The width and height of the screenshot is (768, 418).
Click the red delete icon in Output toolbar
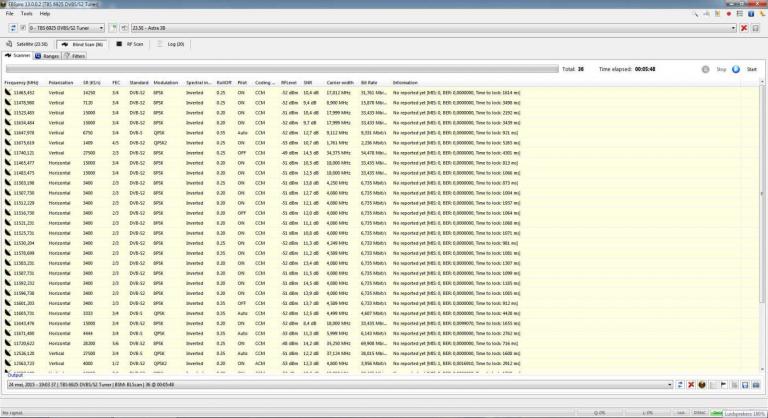(691, 384)
